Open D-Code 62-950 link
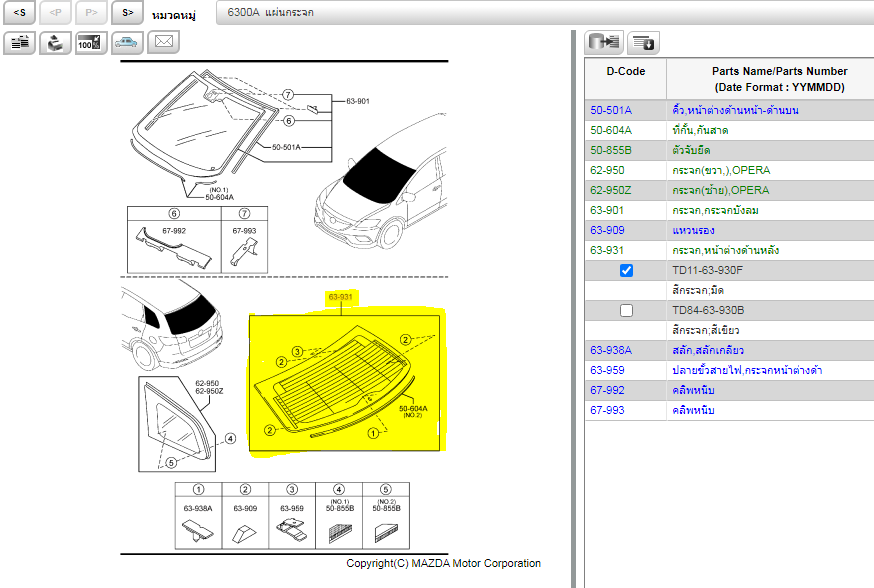The width and height of the screenshot is (874, 588). (607, 171)
